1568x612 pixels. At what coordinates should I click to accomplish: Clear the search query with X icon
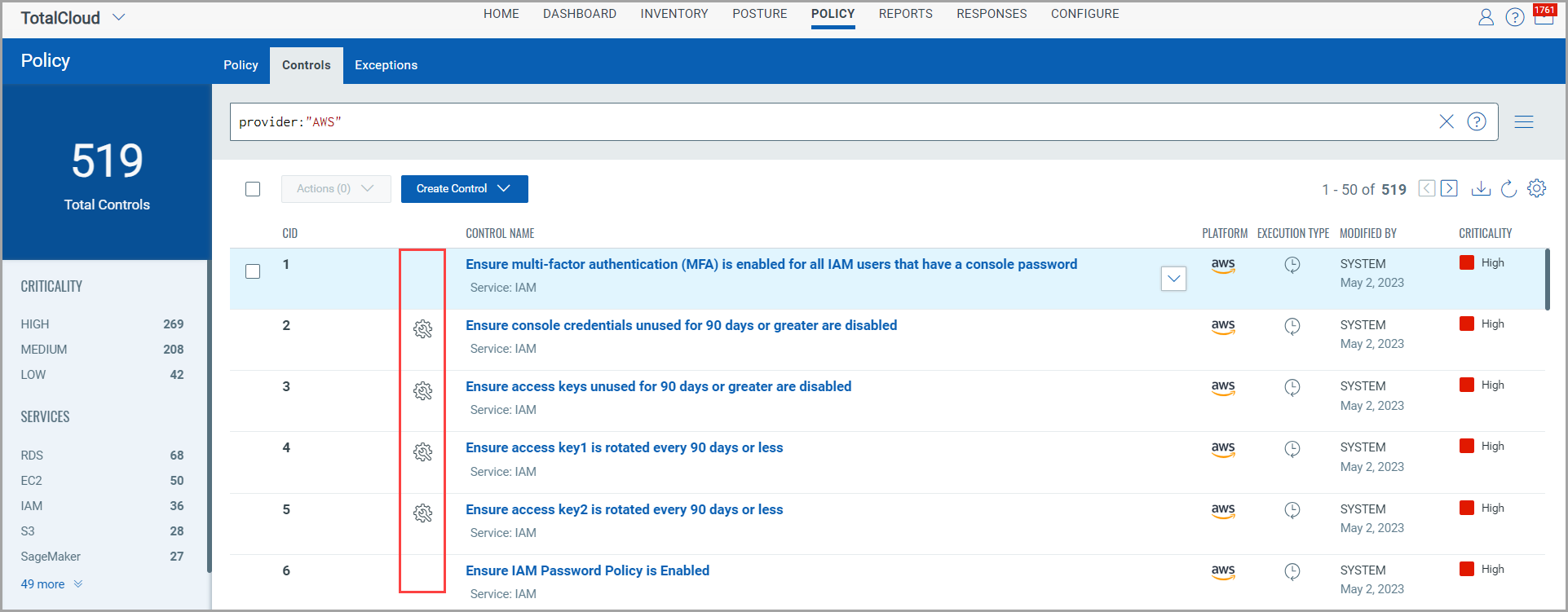pos(1447,121)
